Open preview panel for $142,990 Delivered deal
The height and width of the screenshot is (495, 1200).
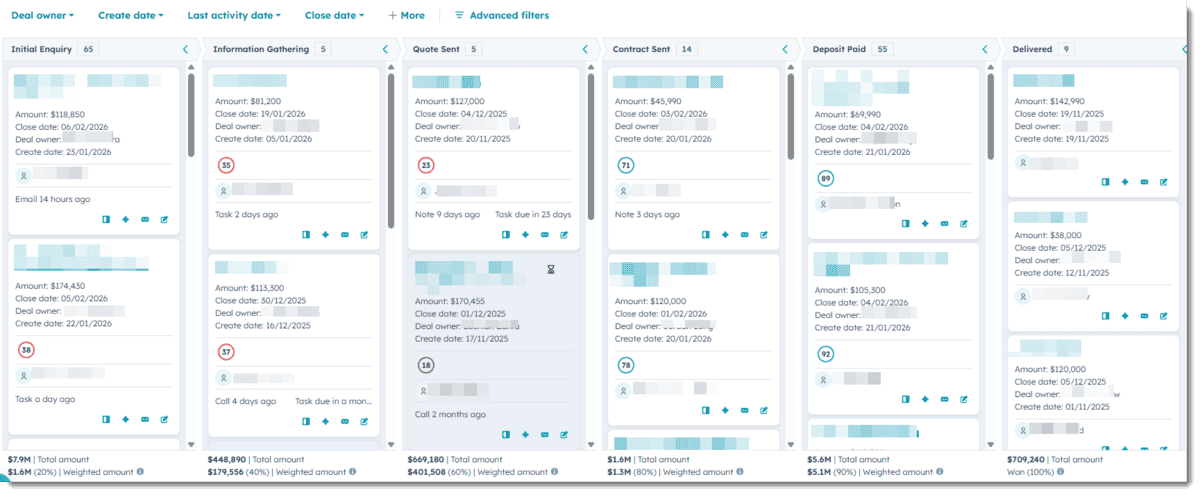click(x=1106, y=182)
